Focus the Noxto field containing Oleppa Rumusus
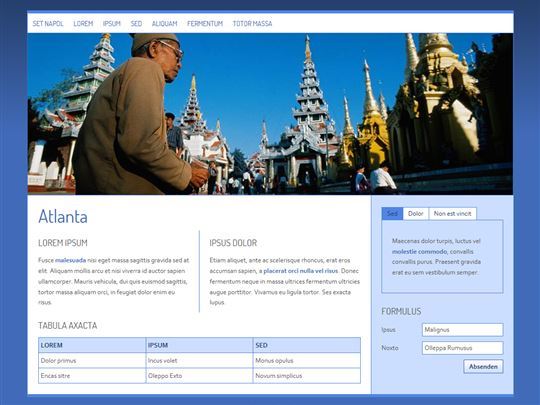This screenshot has height=405, width=540. [463, 348]
